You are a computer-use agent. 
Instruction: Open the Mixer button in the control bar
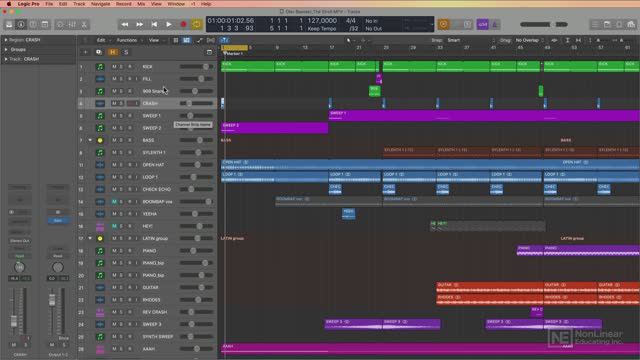click(x=72, y=24)
